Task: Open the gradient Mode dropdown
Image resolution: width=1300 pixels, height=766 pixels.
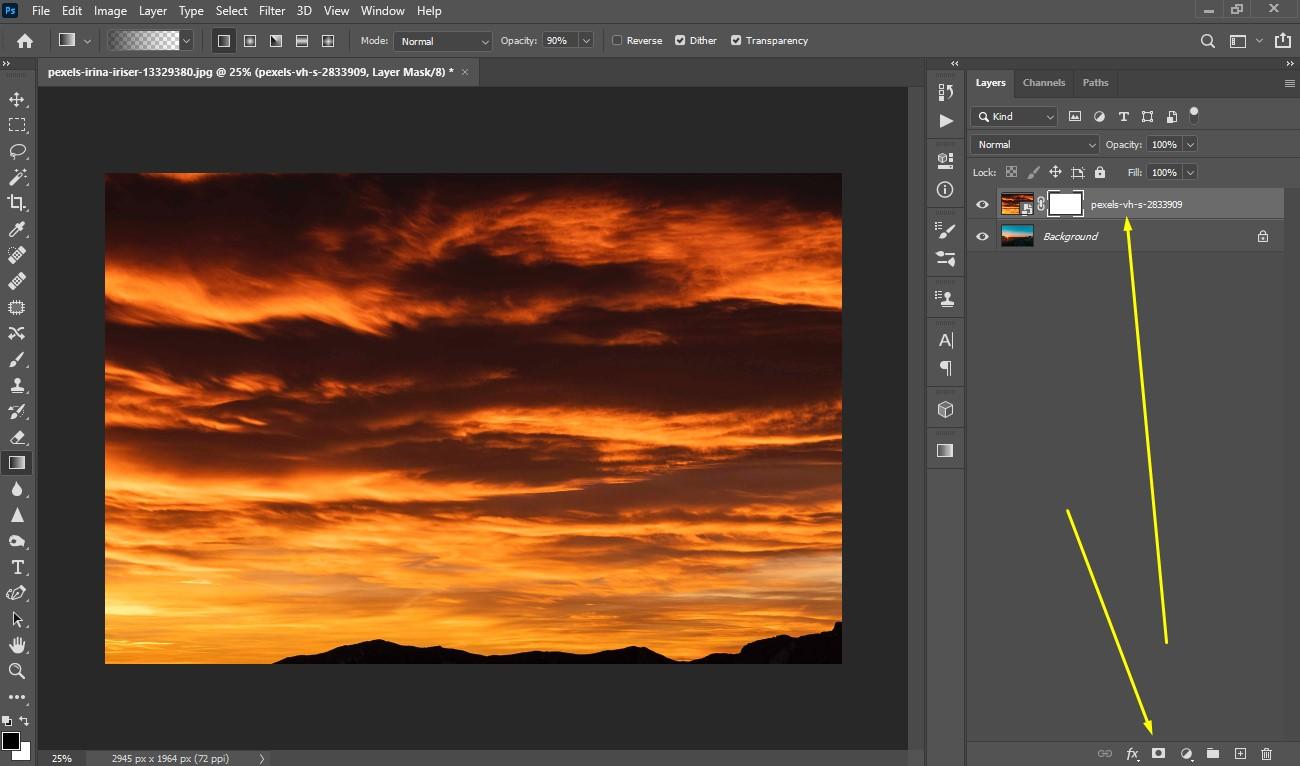Action: (442, 41)
